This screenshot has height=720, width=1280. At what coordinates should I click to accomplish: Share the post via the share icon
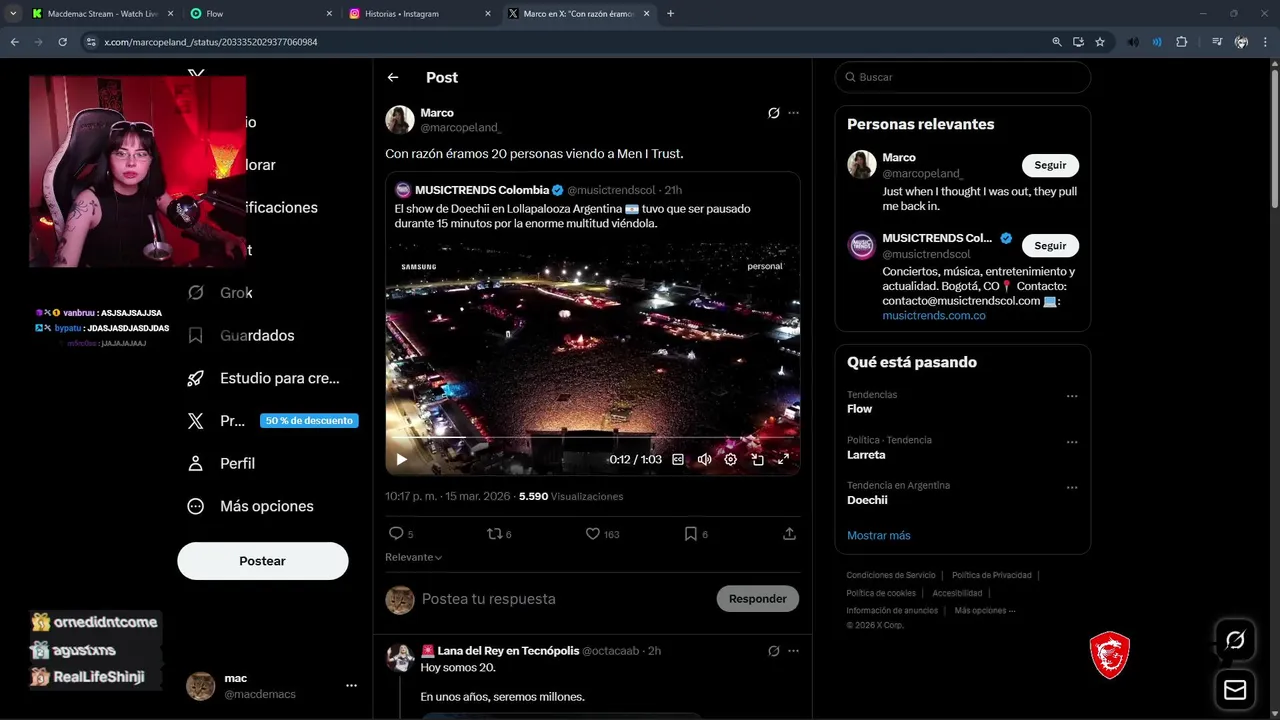pyautogui.click(x=789, y=534)
